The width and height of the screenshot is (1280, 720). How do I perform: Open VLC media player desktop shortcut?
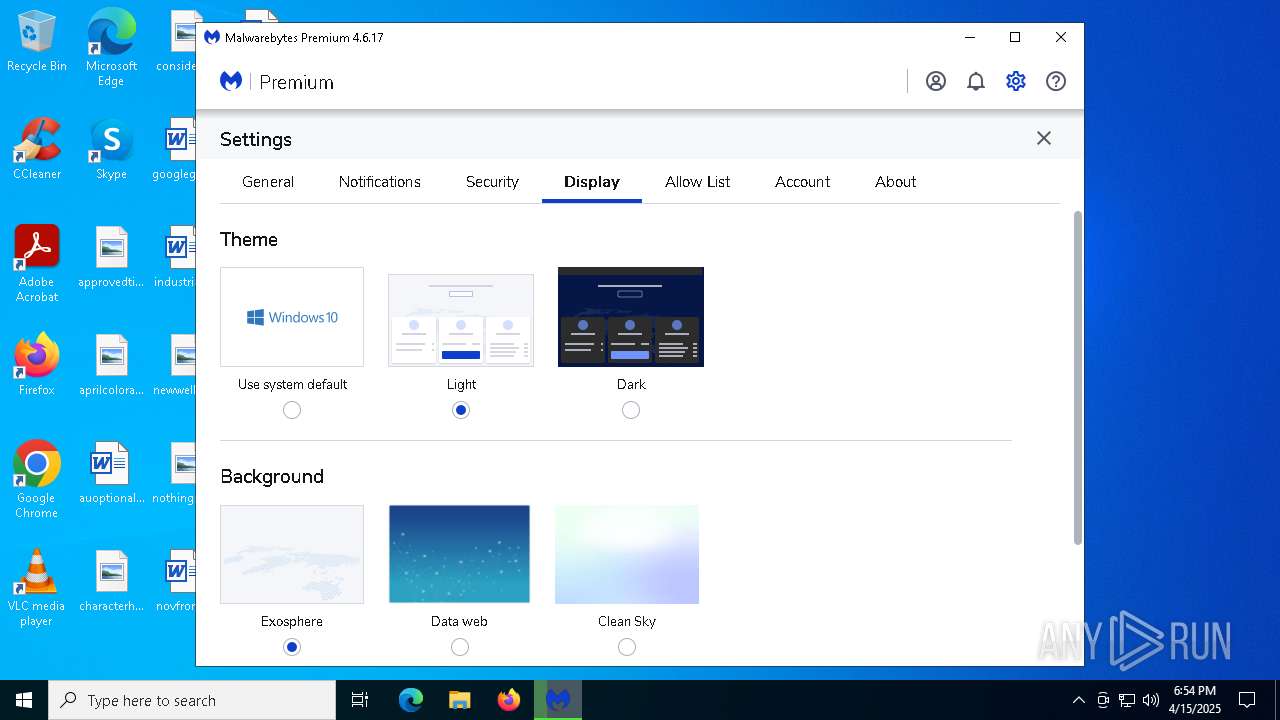point(37,588)
